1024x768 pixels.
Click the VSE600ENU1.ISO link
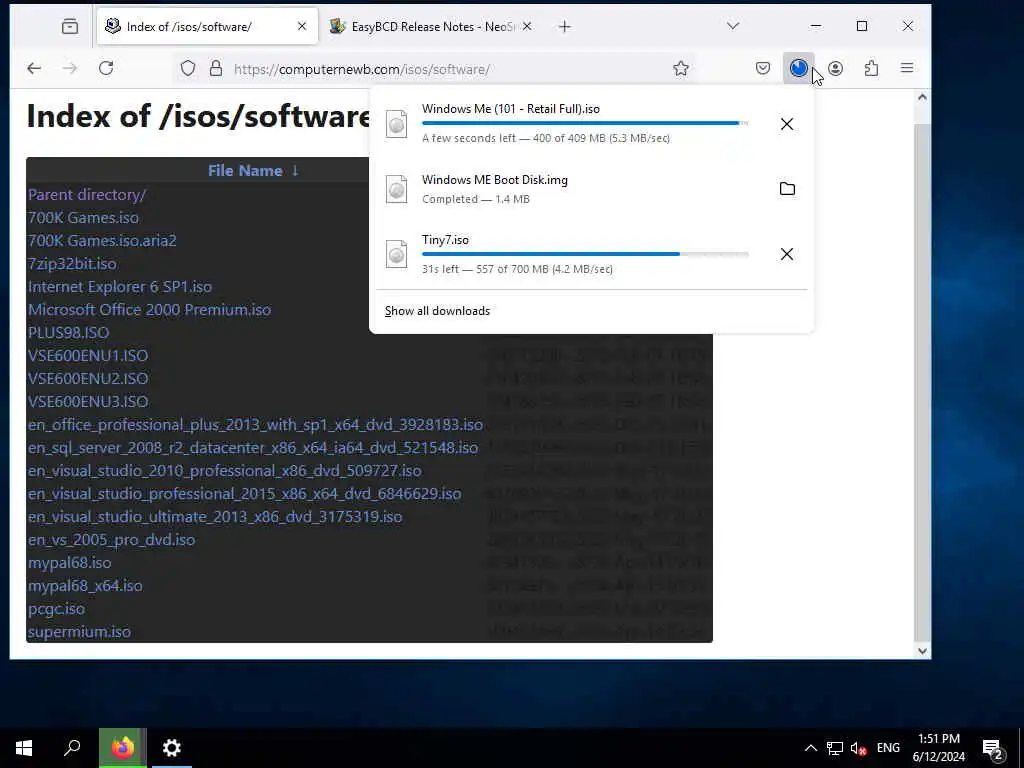pos(88,355)
